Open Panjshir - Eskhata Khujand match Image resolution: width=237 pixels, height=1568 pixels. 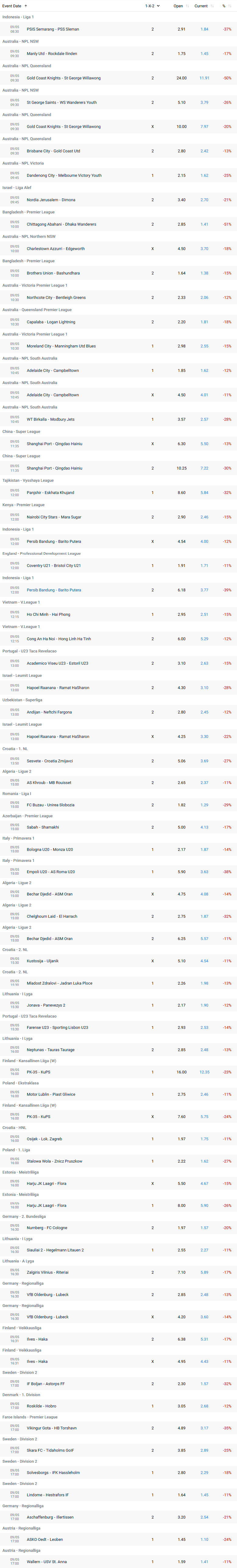click(50, 492)
